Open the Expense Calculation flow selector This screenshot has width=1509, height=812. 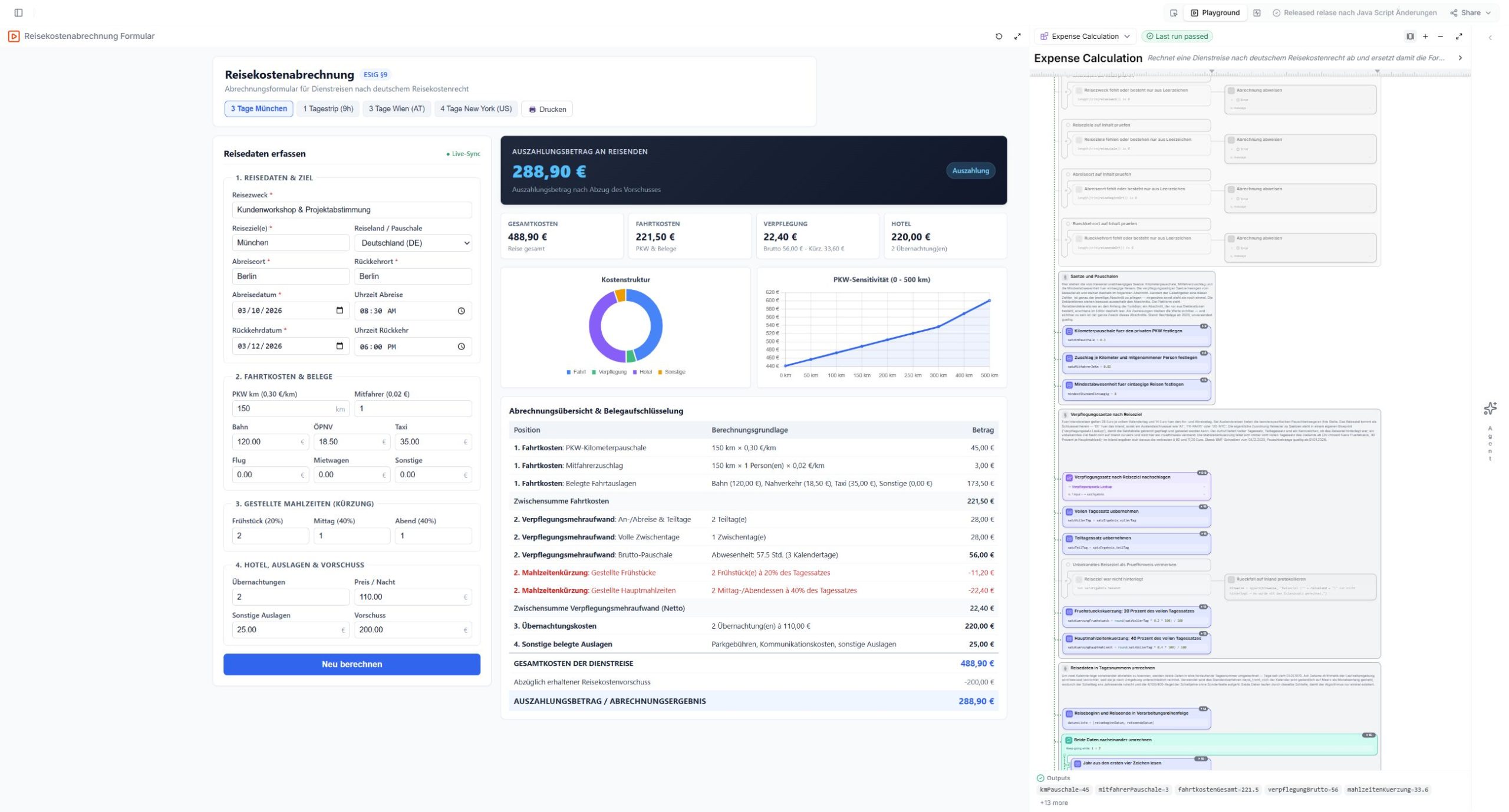pos(1085,37)
